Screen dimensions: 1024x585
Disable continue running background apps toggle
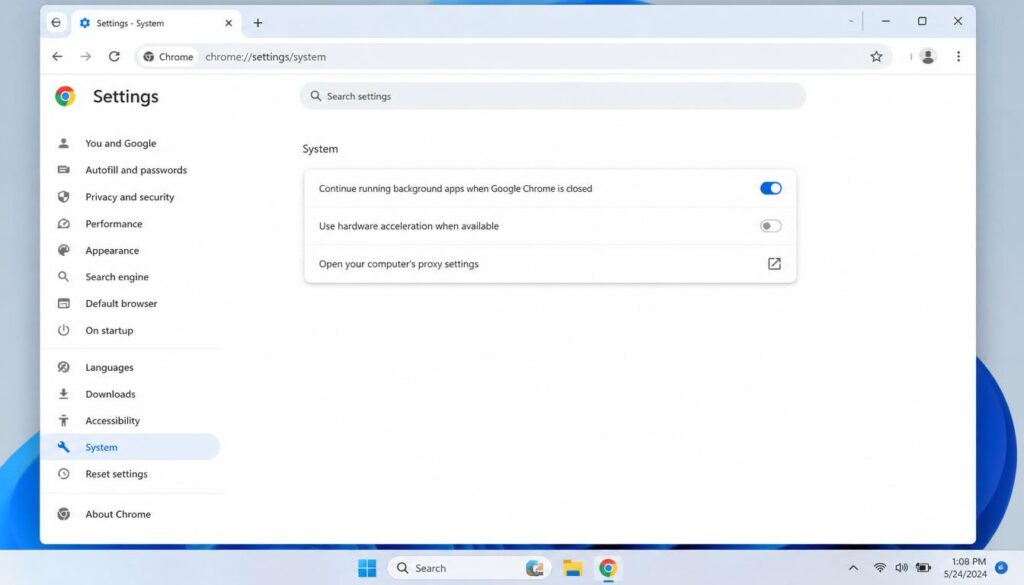[x=771, y=188]
